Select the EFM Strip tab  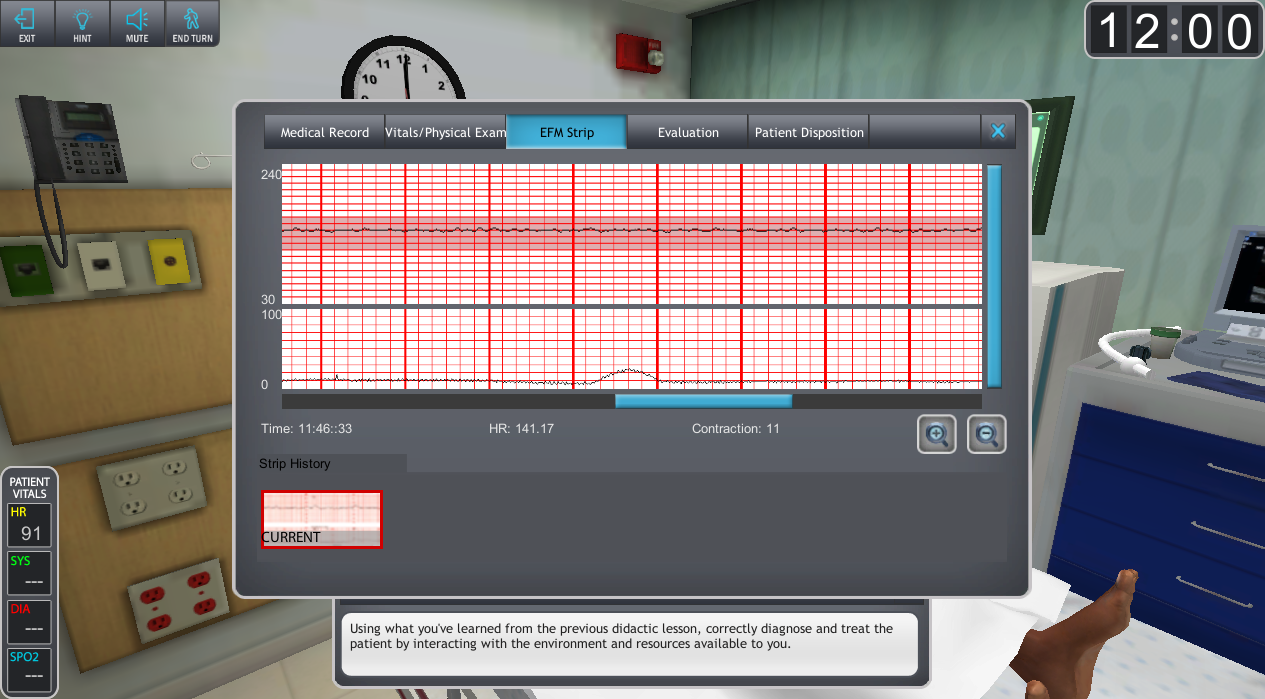[566, 132]
